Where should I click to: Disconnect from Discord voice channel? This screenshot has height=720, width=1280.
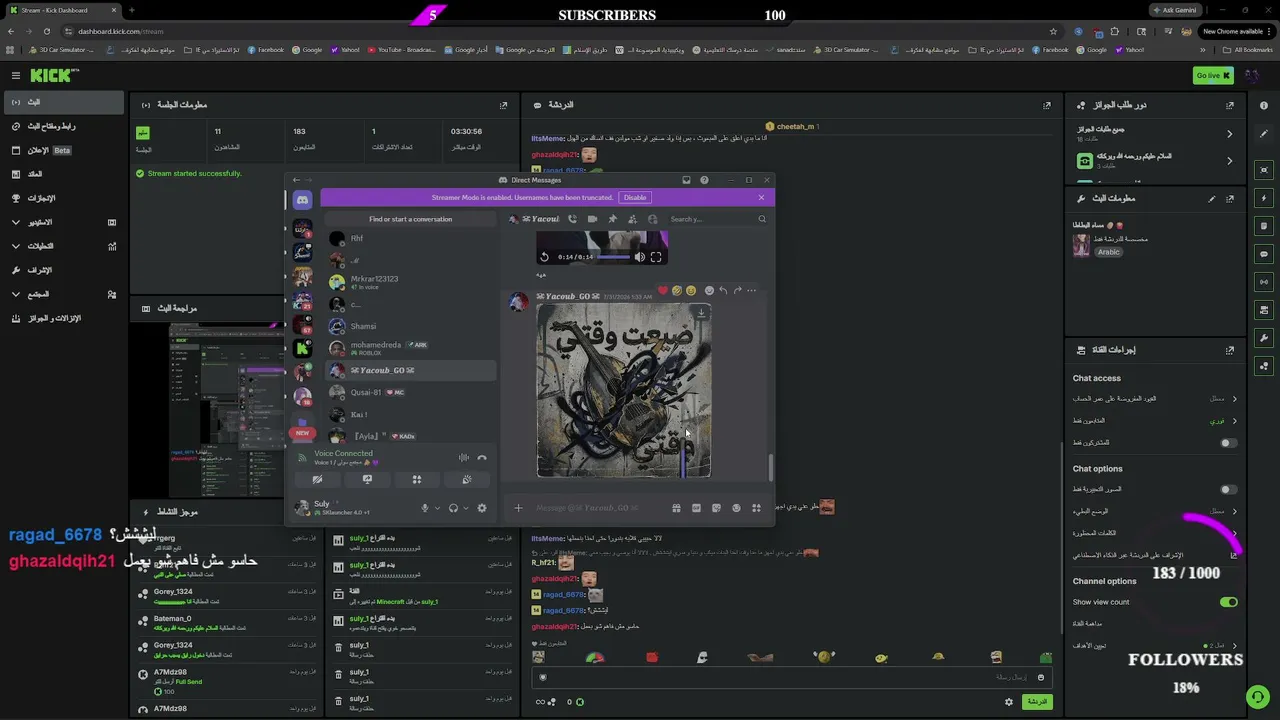pyautogui.click(x=482, y=458)
